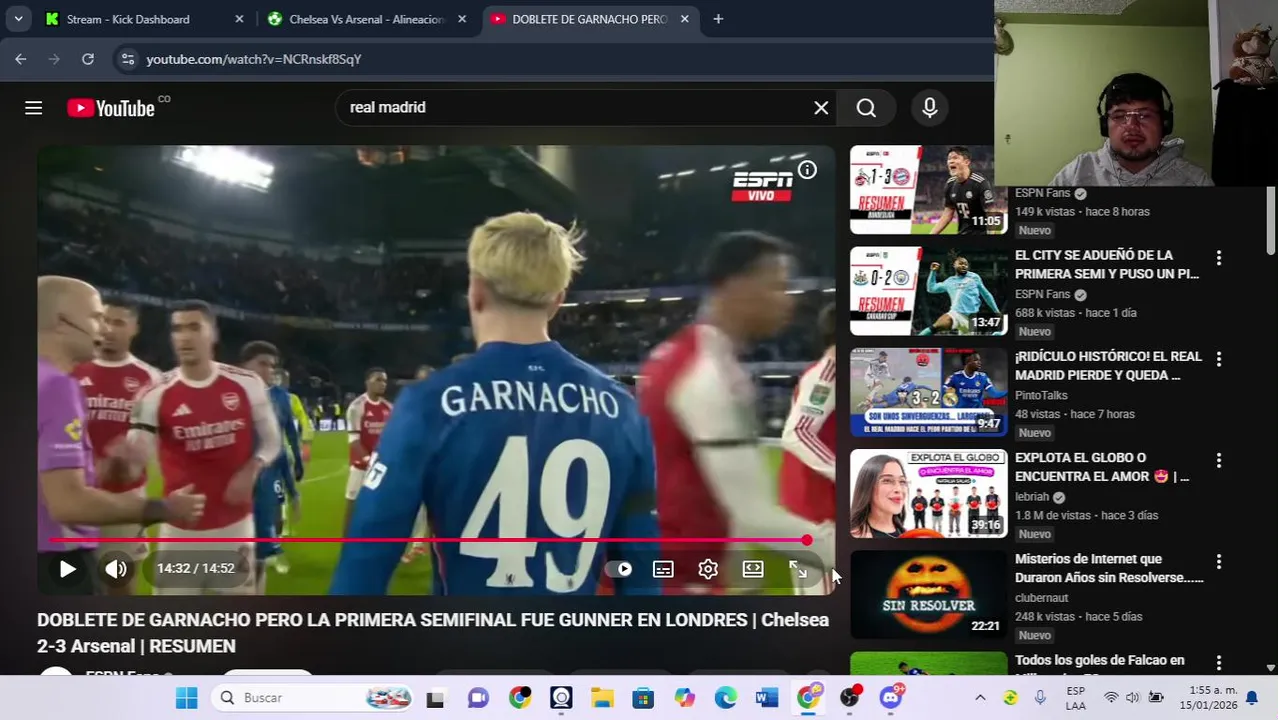Open File Explorer from taskbar
This screenshot has width=1278, height=720.
click(x=602, y=698)
